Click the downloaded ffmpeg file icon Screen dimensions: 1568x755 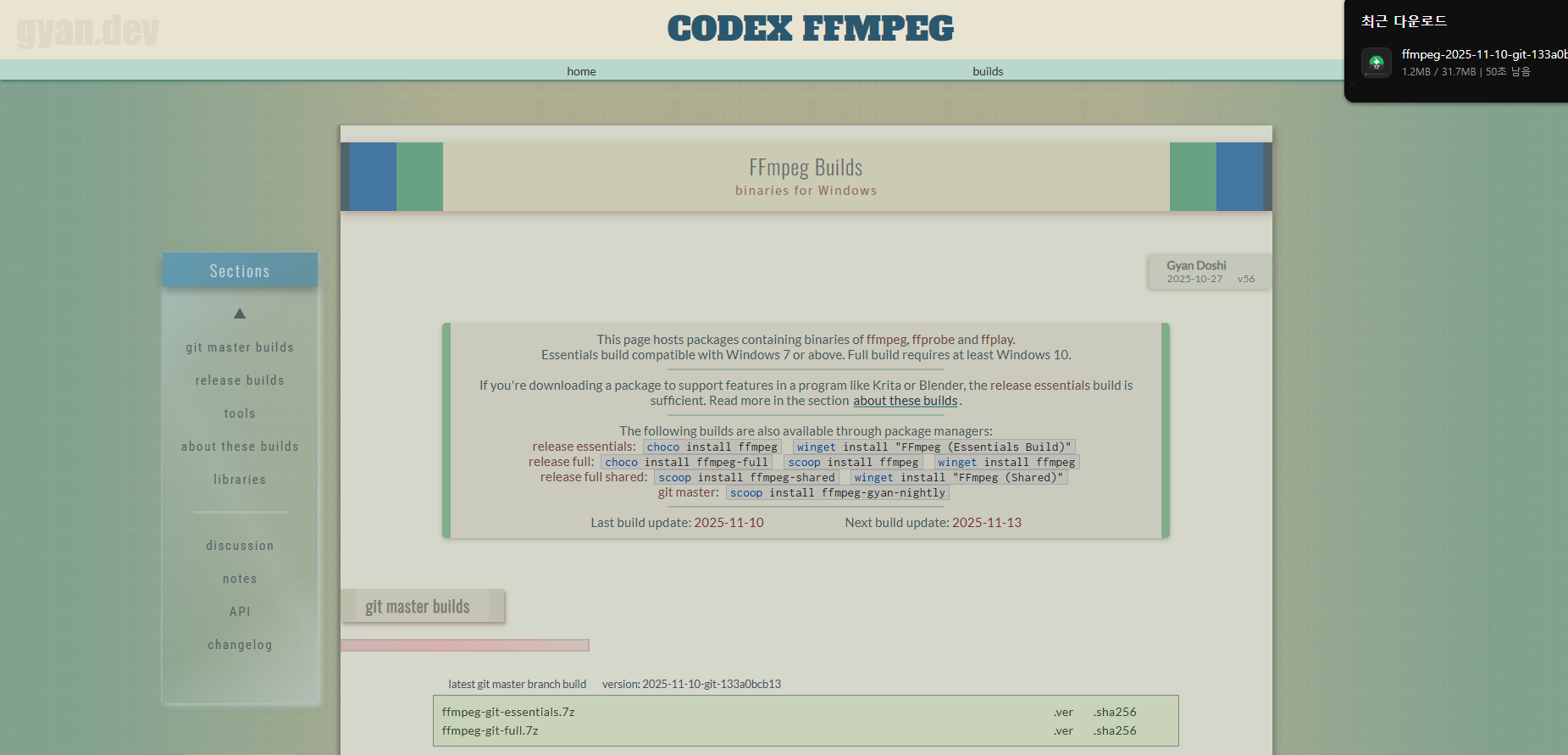(x=1376, y=63)
